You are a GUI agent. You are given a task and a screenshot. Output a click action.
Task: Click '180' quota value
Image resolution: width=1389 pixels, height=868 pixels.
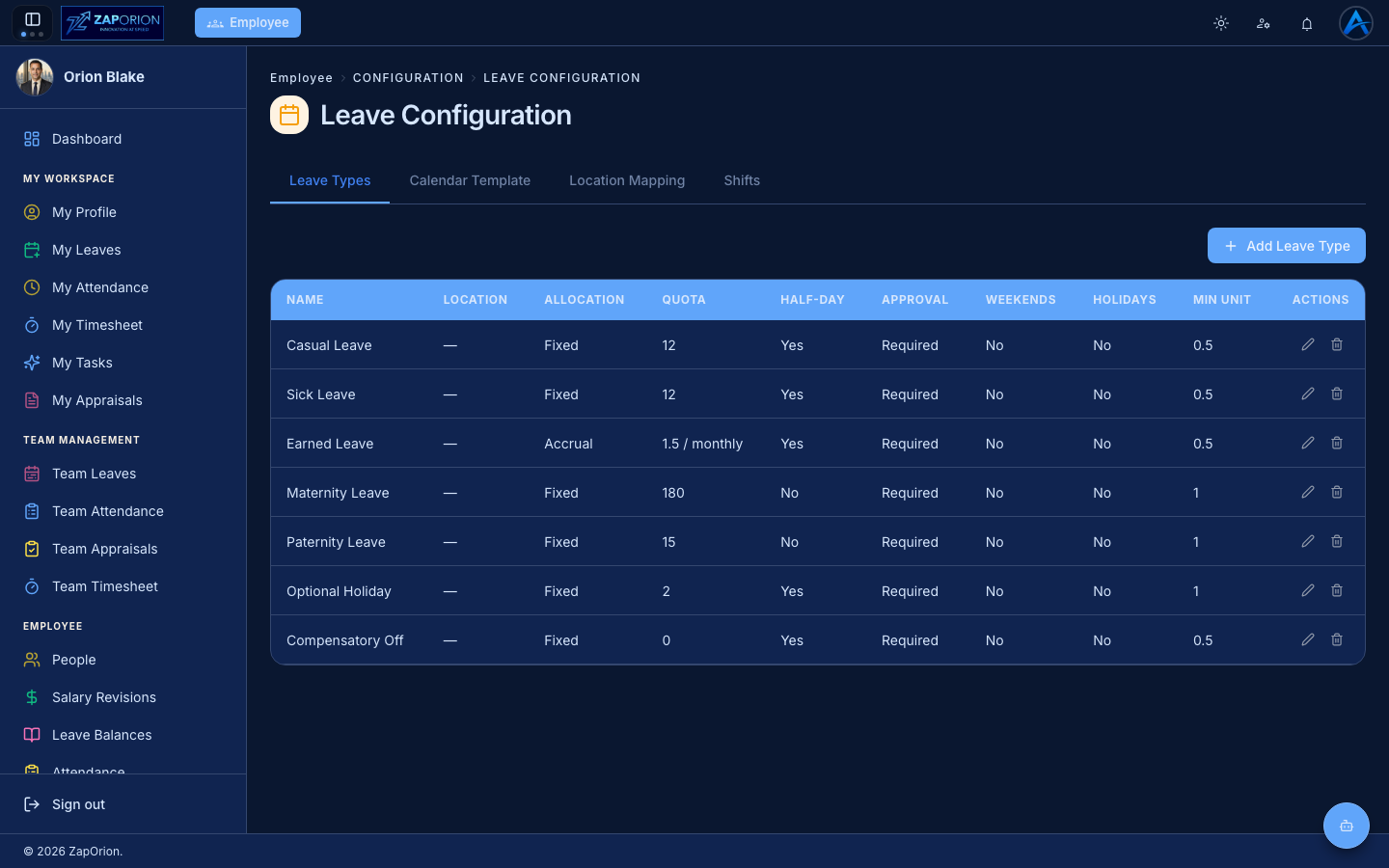pyautogui.click(x=673, y=493)
